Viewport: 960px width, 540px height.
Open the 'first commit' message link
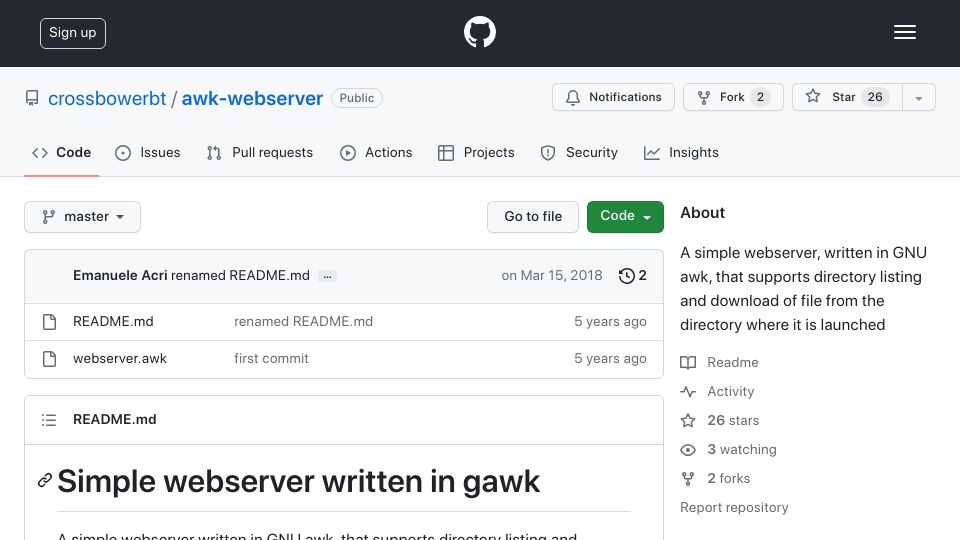click(271, 359)
